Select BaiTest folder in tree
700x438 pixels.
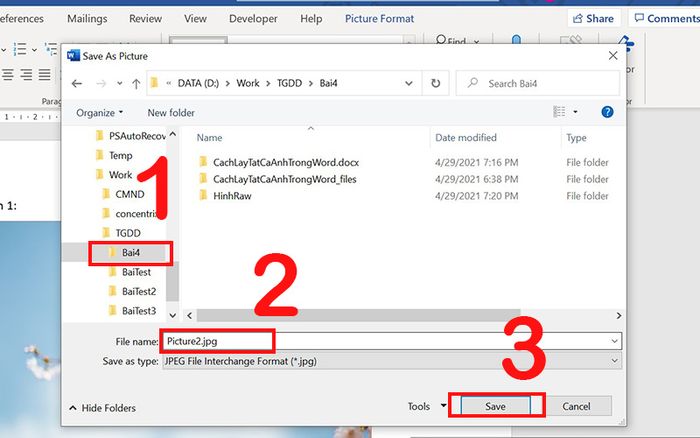130,272
